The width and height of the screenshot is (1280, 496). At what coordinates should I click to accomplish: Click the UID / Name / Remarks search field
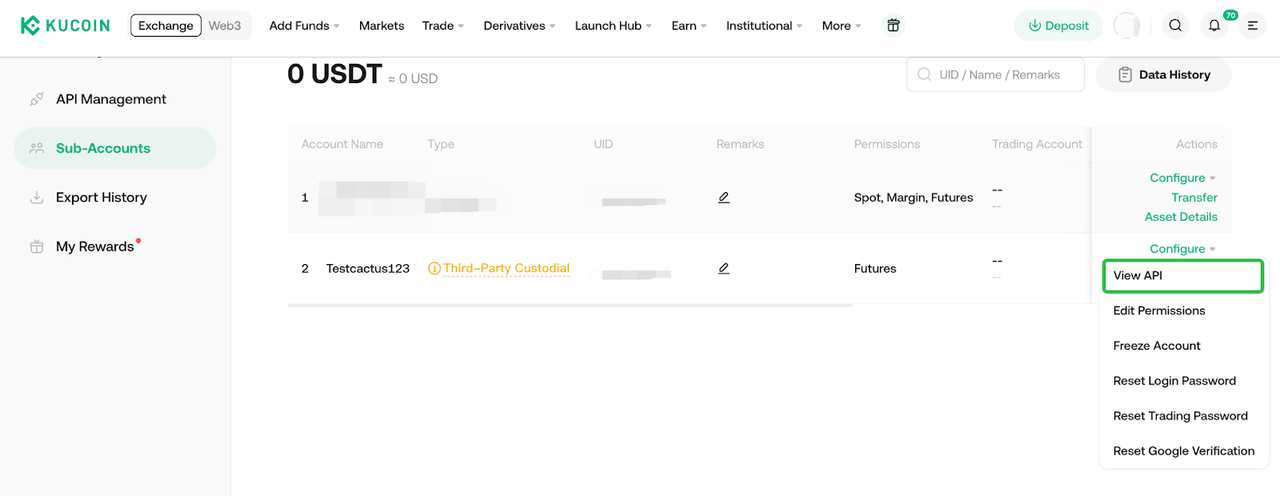click(1005, 74)
